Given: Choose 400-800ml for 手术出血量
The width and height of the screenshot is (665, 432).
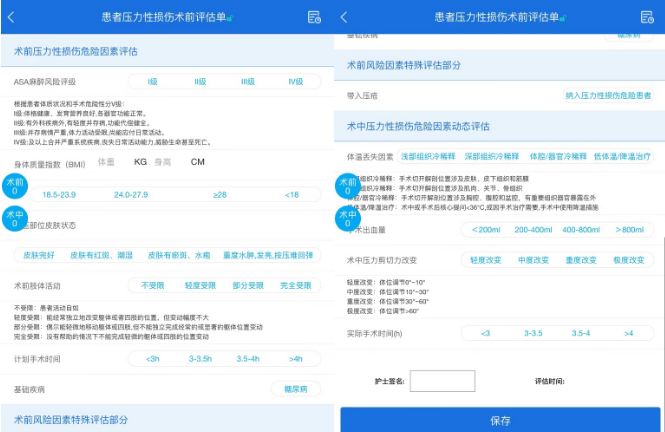Looking at the screenshot, I should 581,230.
